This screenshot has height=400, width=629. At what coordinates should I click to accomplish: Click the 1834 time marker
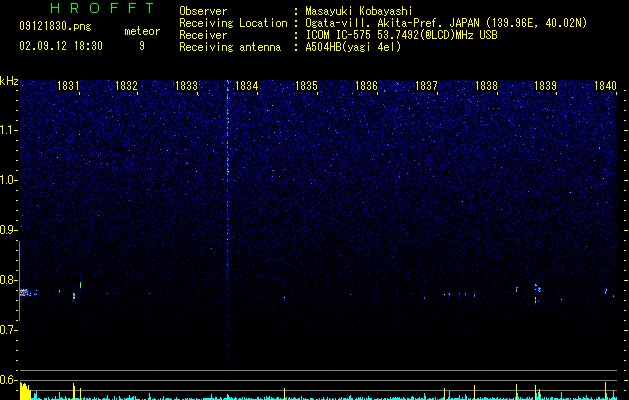[x=246, y=86]
